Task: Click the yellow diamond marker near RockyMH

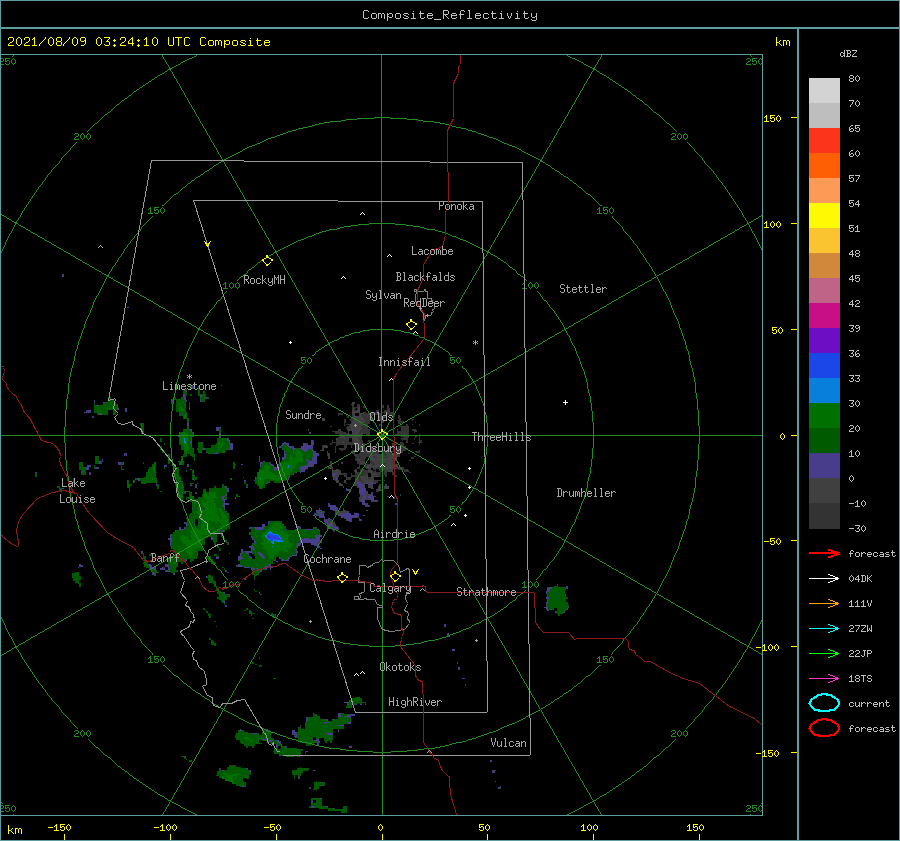Action: click(x=267, y=261)
